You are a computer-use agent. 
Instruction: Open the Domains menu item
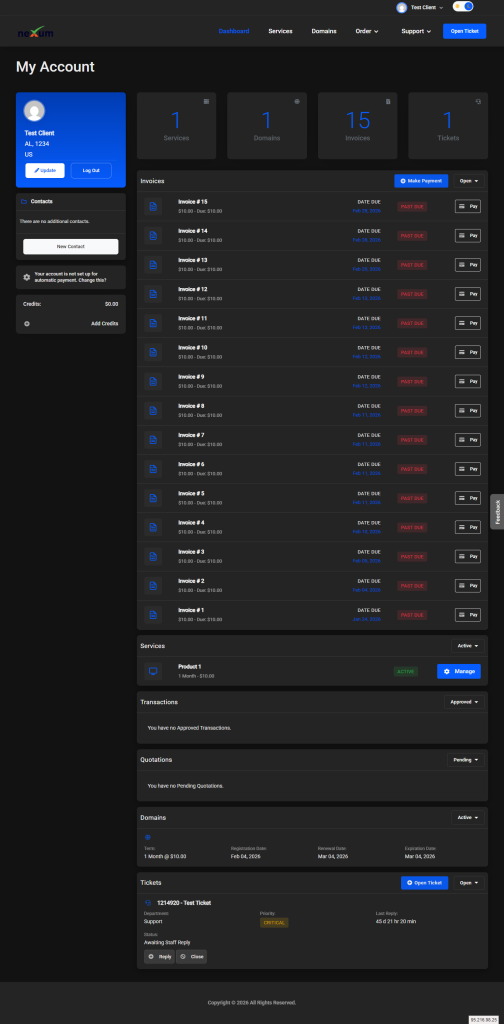[x=324, y=31]
